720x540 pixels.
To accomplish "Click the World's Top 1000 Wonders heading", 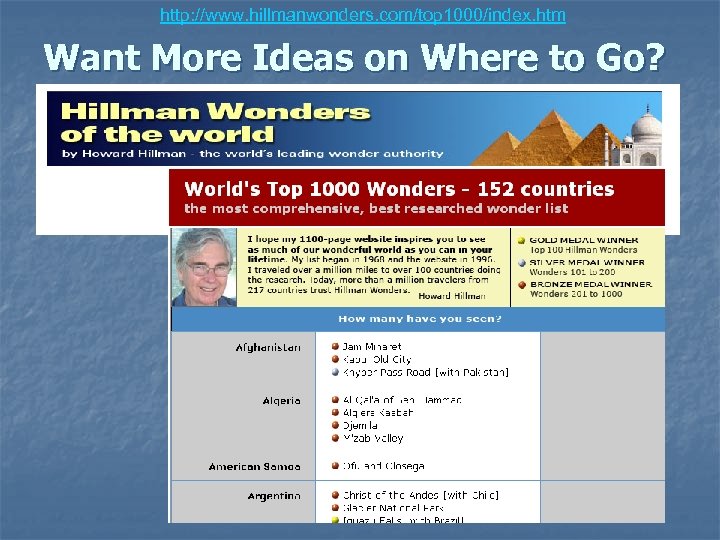I will [399, 189].
